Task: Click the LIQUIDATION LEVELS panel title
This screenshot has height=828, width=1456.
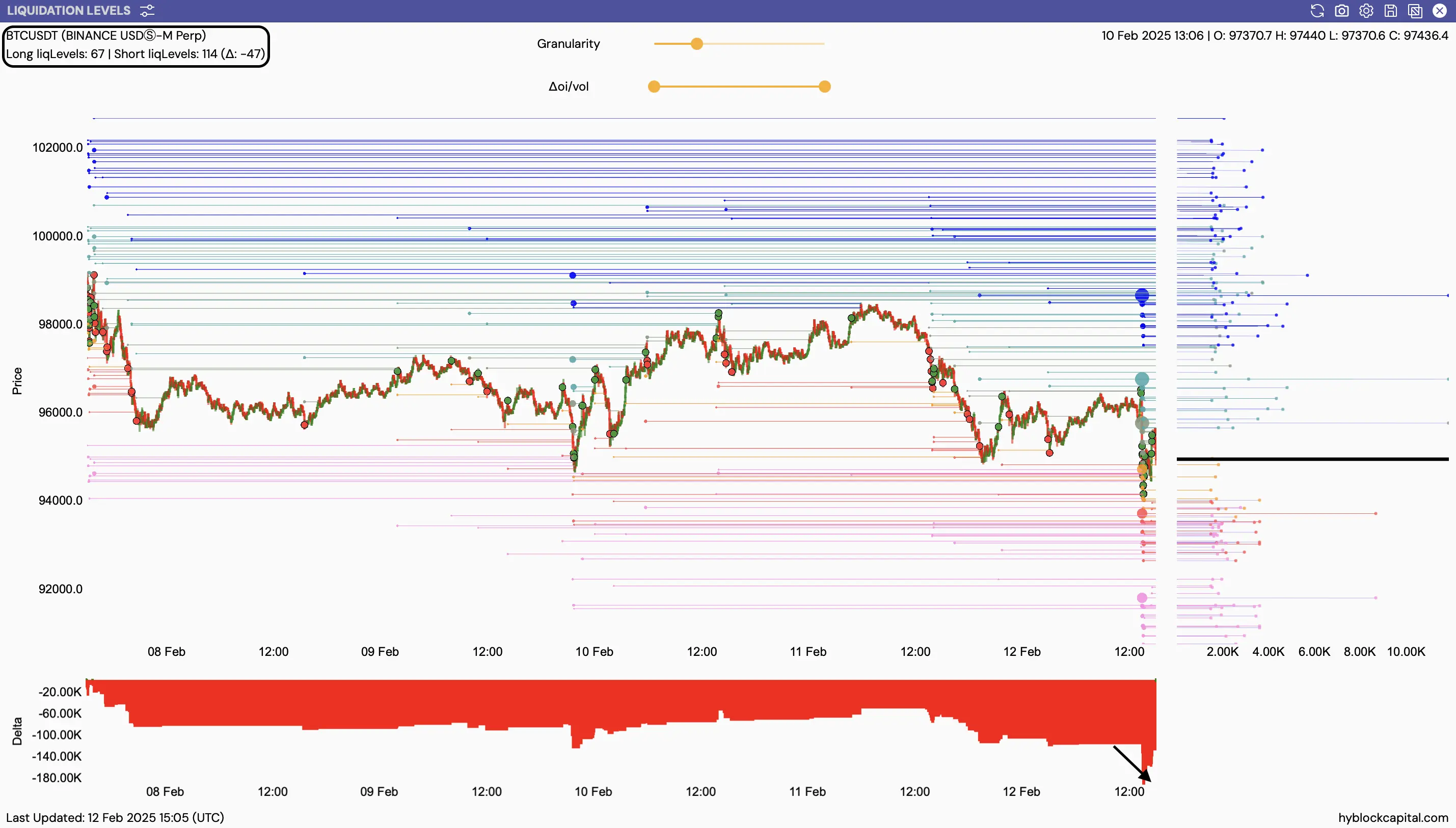Action: [x=69, y=11]
